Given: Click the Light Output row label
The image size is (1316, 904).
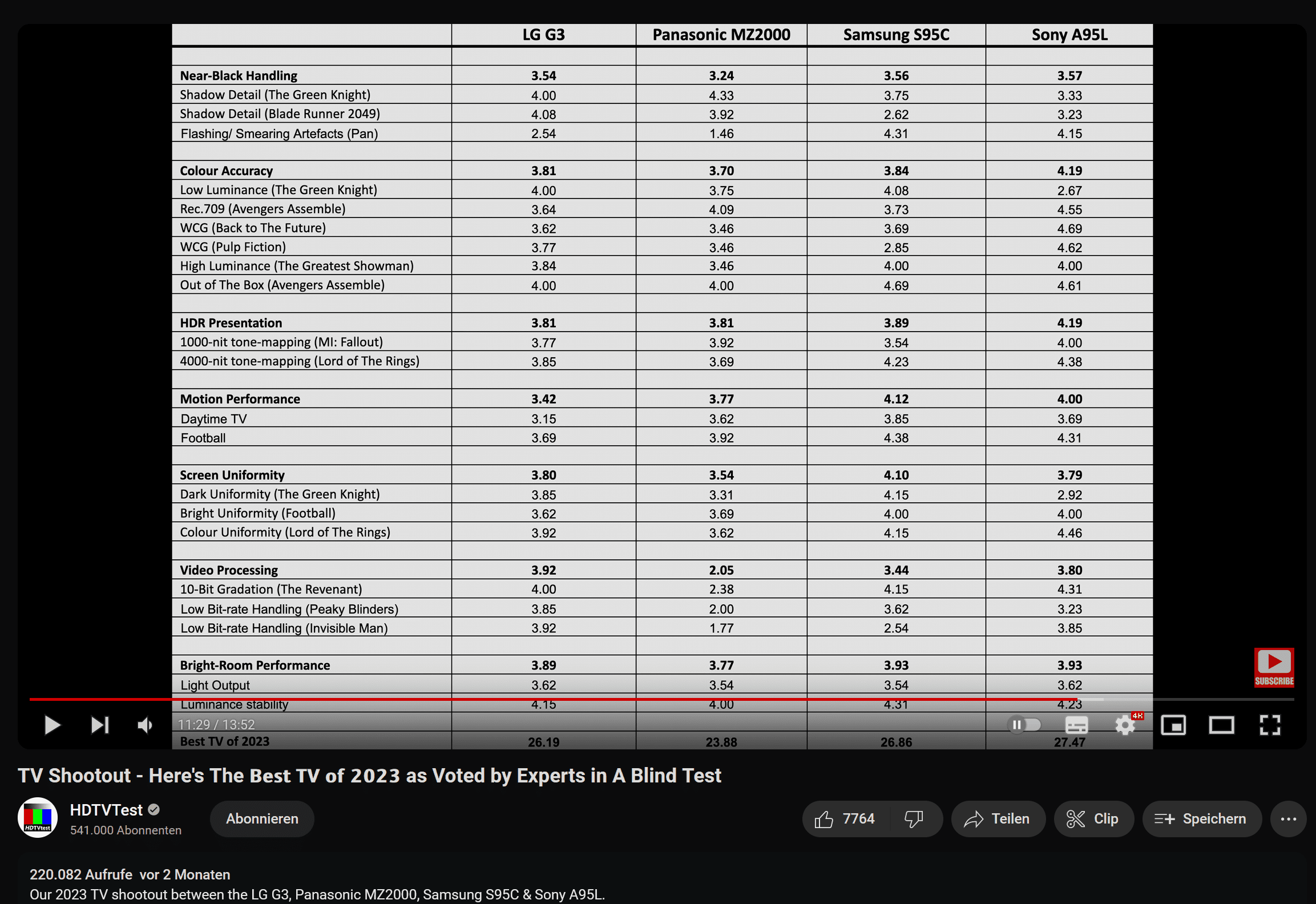Looking at the screenshot, I should tap(215, 685).
